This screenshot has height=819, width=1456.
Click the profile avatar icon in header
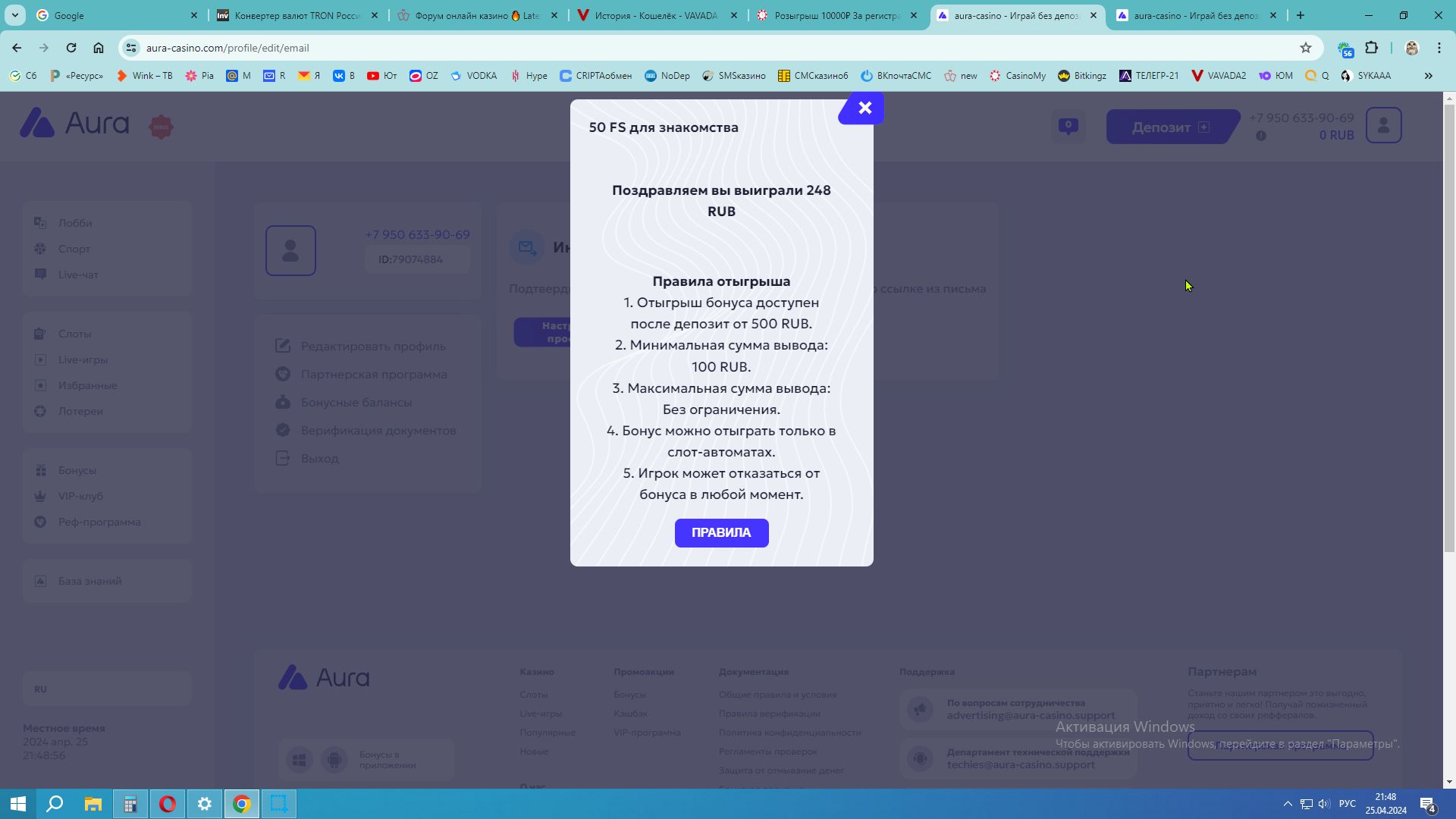tap(1383, 125)
